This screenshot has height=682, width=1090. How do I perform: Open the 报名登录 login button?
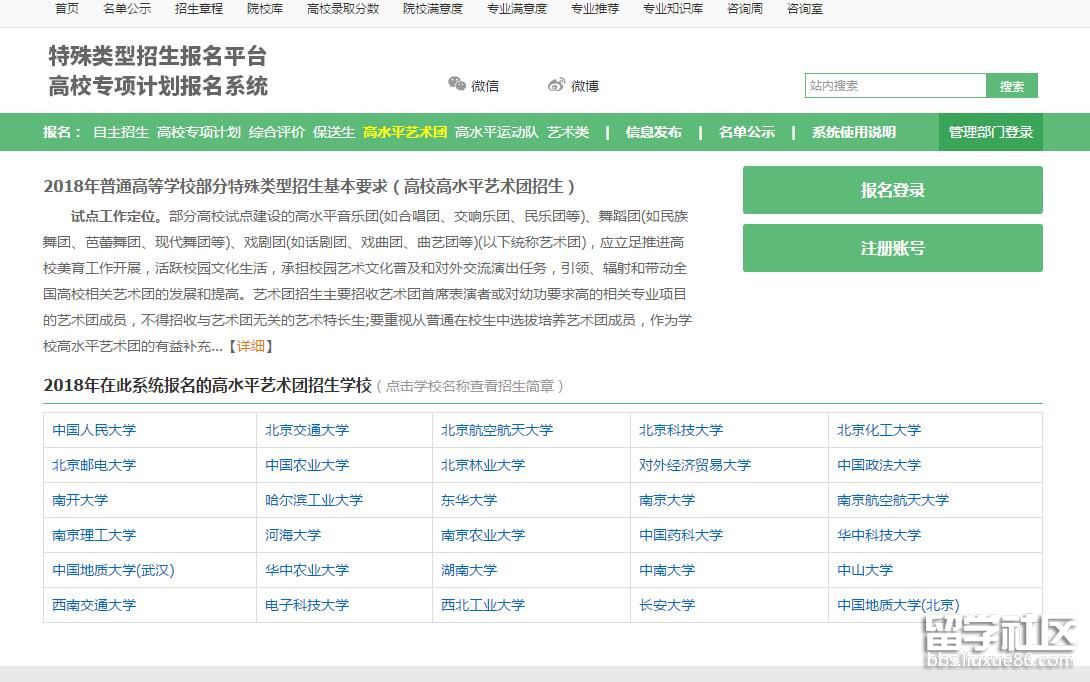click(892, 190)
